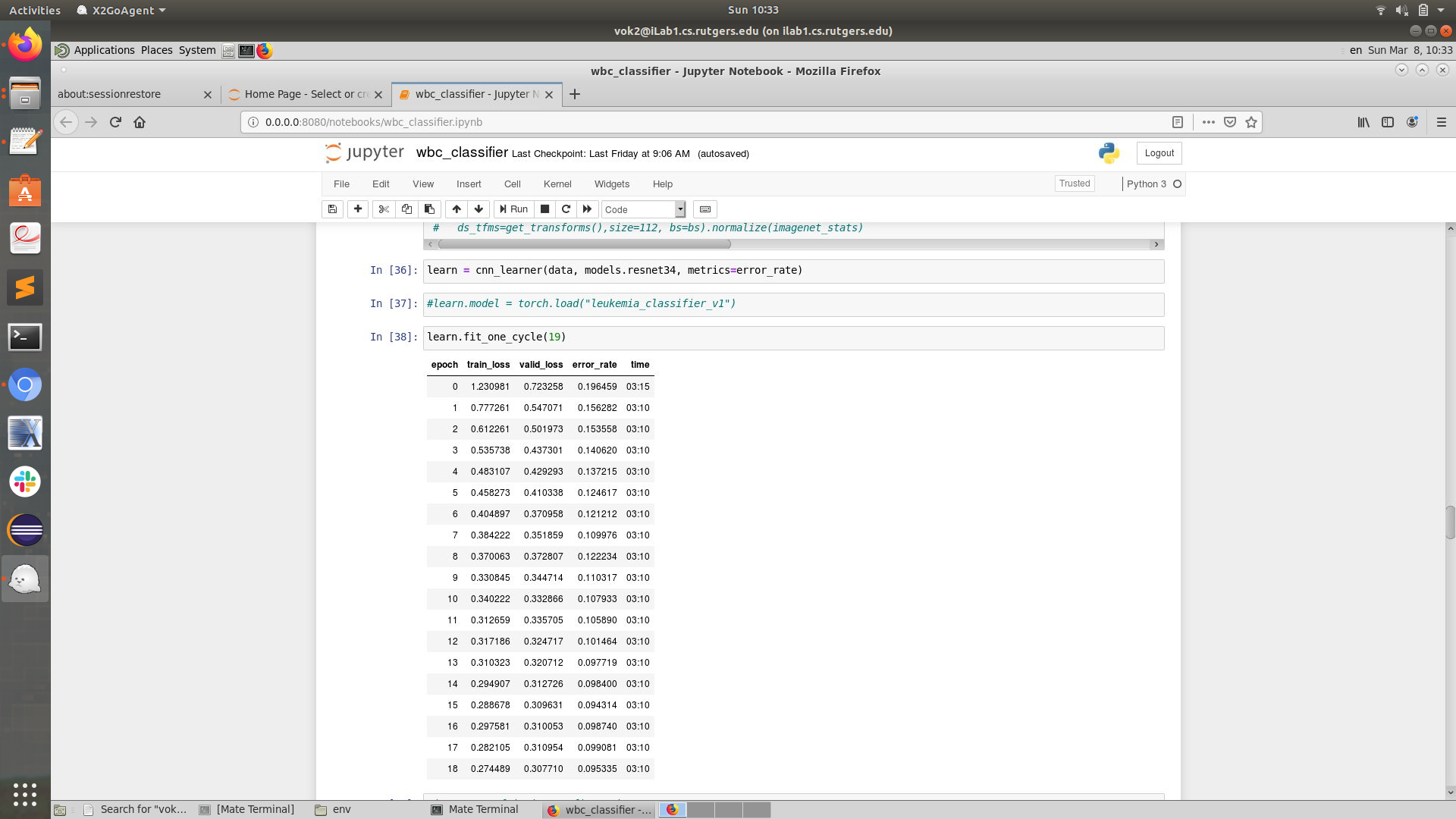
Task: Move selected cell up
Action: tap(457, 209)
